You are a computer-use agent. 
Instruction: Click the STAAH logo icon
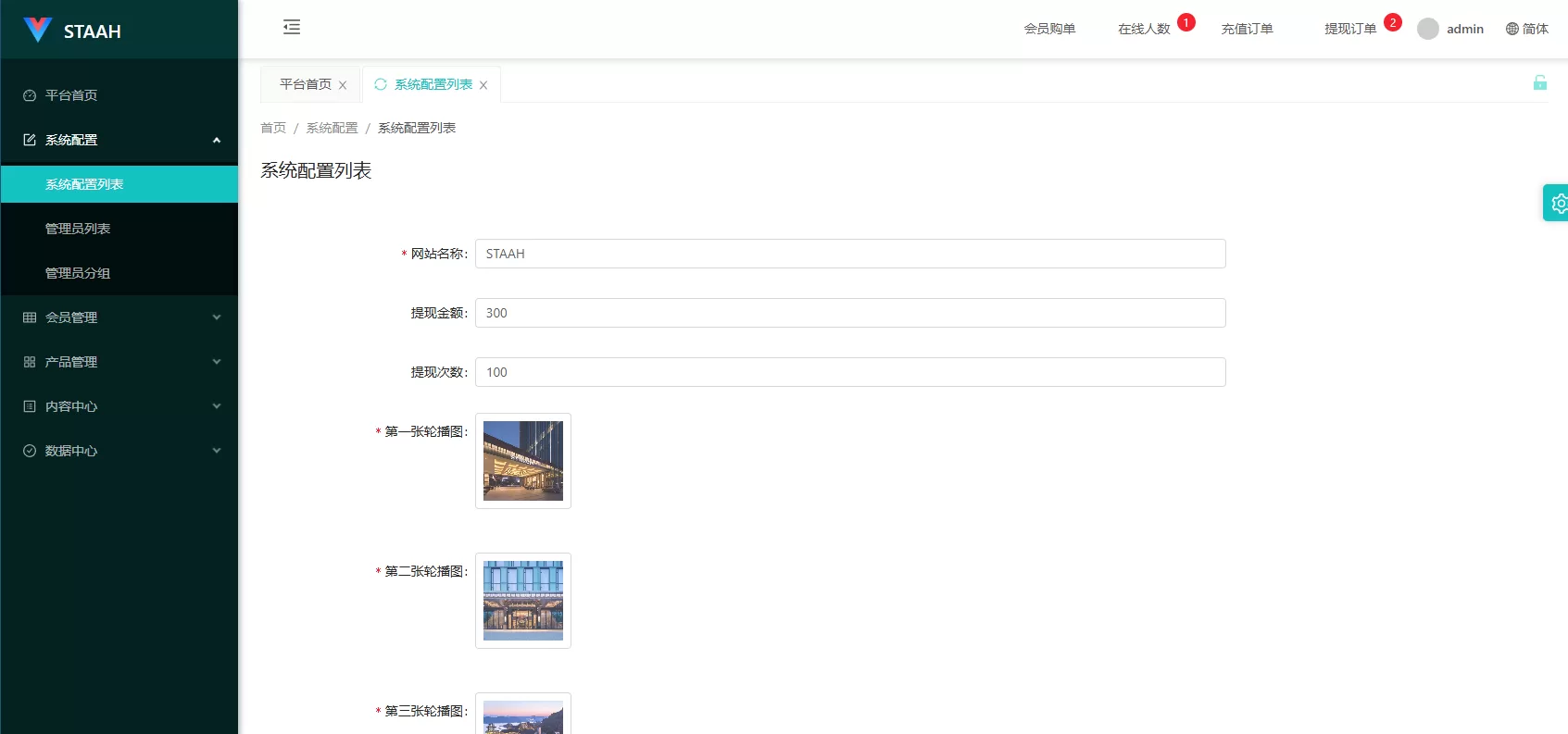pos(37,30)
